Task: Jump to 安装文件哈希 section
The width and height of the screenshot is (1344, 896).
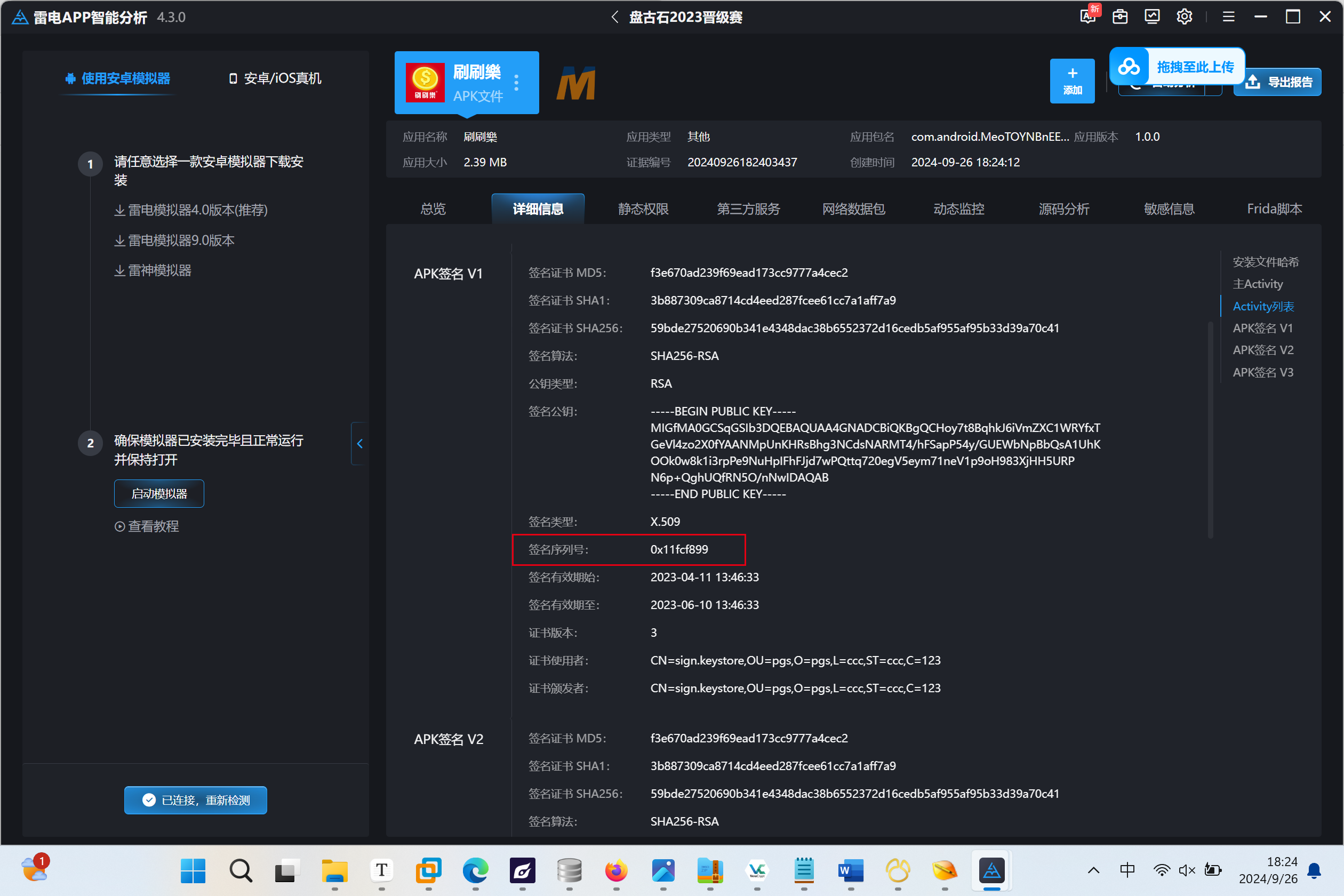Action: tap(1265, 262)
